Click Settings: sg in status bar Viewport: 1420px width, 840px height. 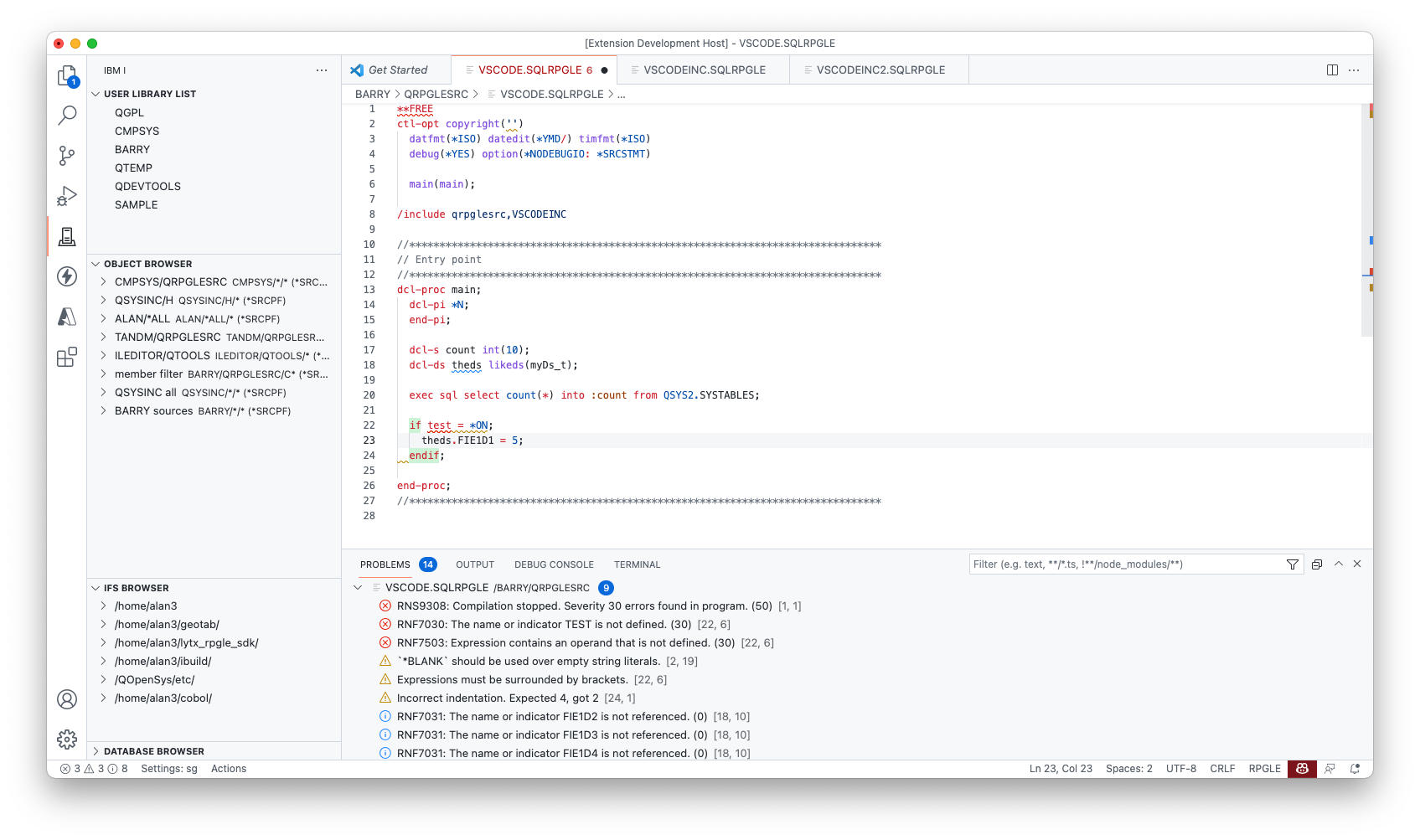(169, 769)
